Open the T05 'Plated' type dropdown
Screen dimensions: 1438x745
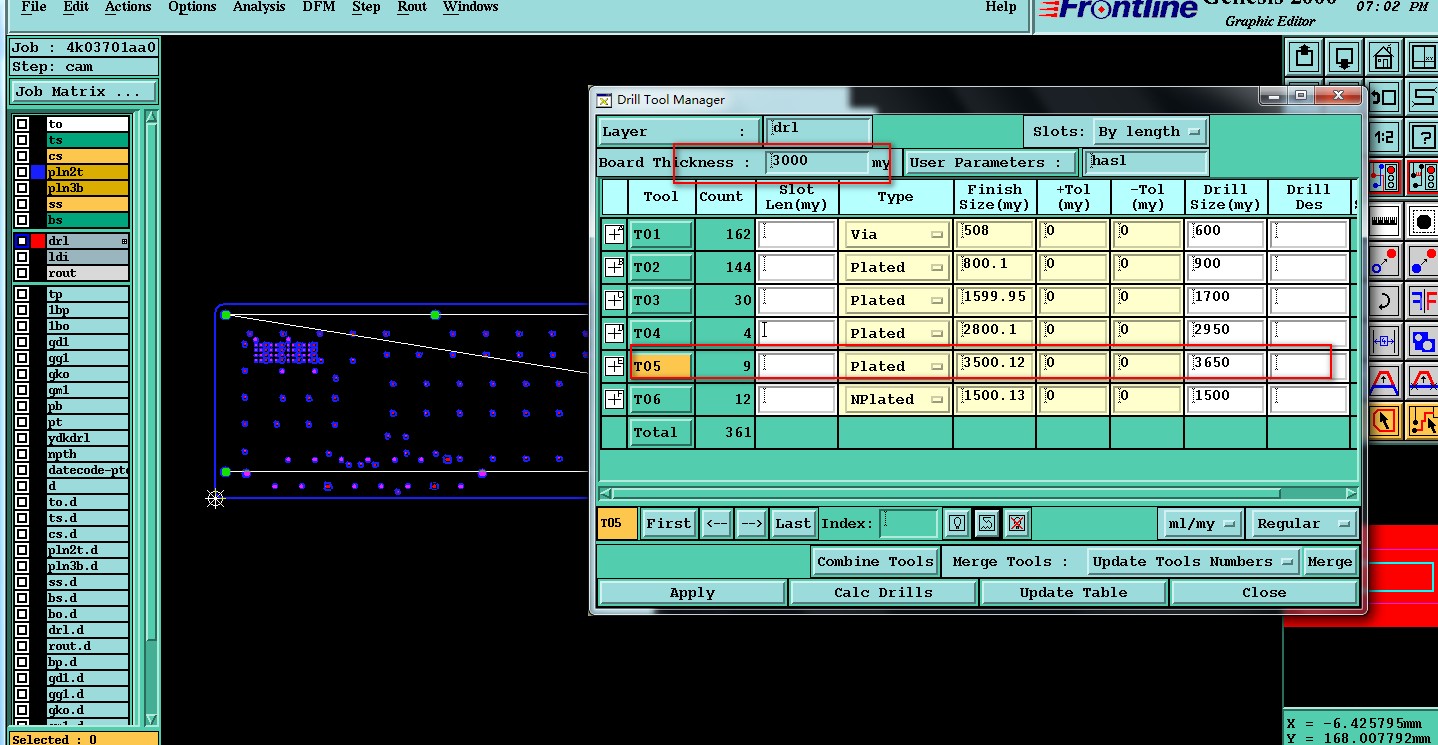tap(895, 366)
